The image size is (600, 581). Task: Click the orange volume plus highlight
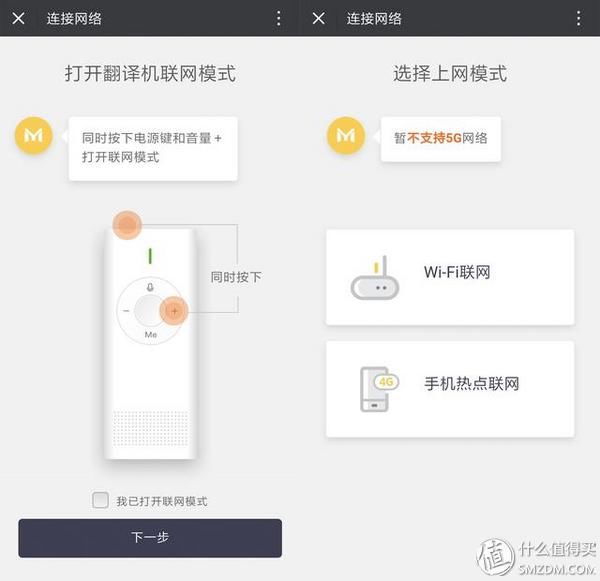[x=174, y=311]
